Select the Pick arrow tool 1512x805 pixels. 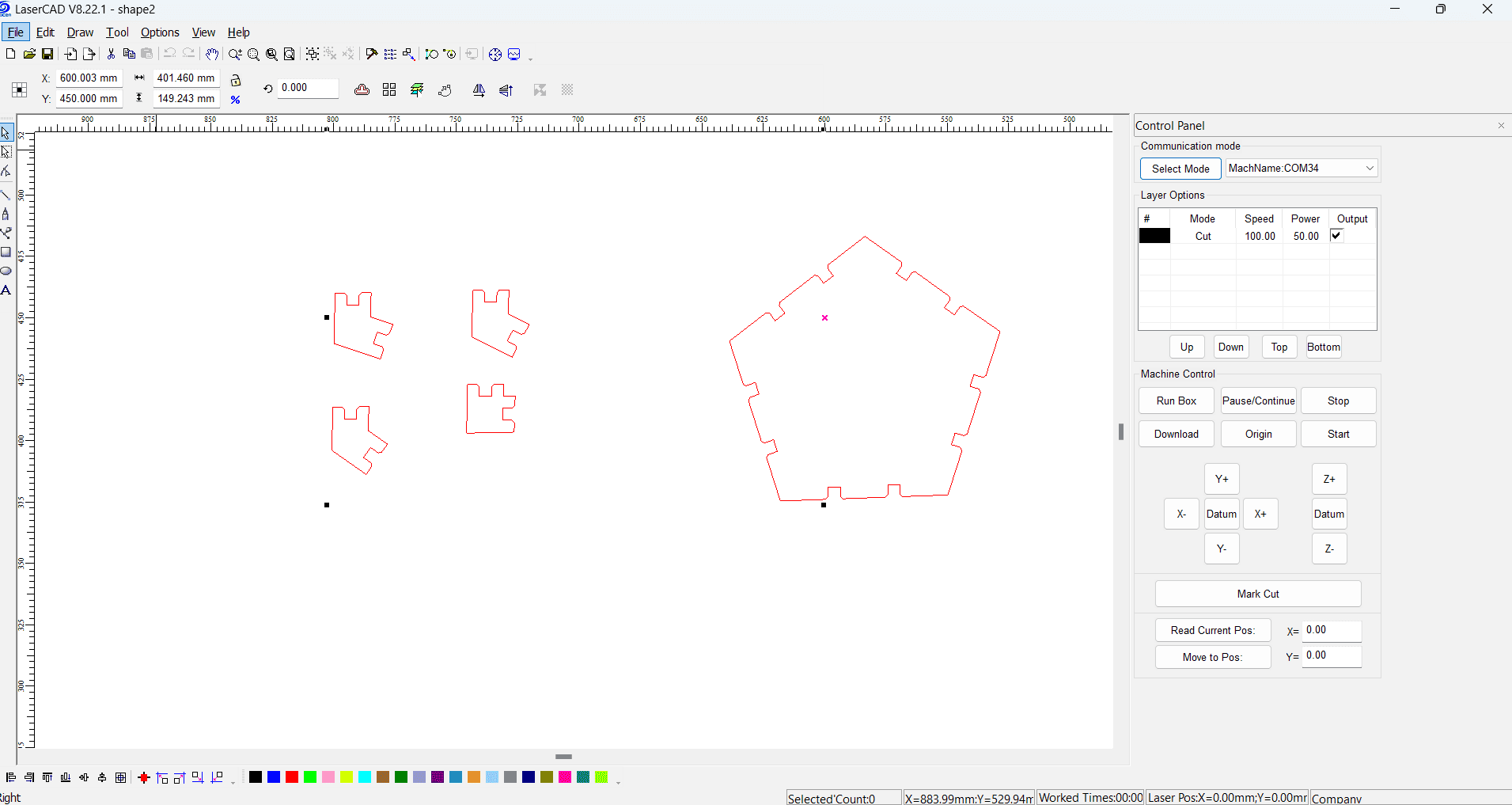(x=6, y=132)
